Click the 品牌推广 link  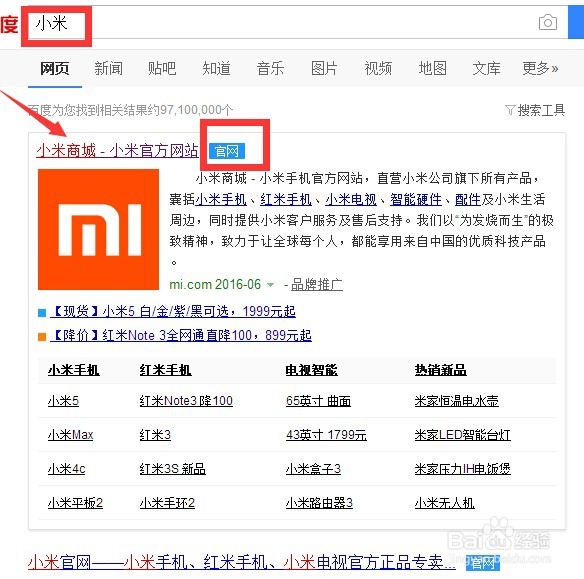pyautogui.click(x=317, y=285)
